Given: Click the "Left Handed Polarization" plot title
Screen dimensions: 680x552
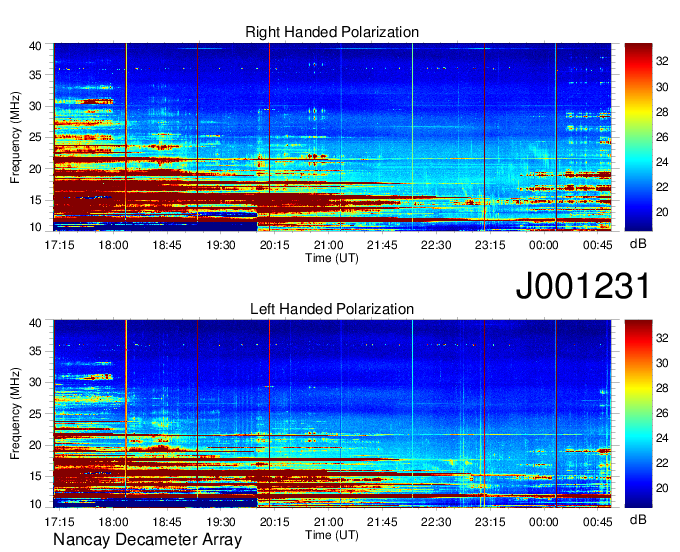Looking at the screenshot, I should pyautogui.click(x=332, y=309).
